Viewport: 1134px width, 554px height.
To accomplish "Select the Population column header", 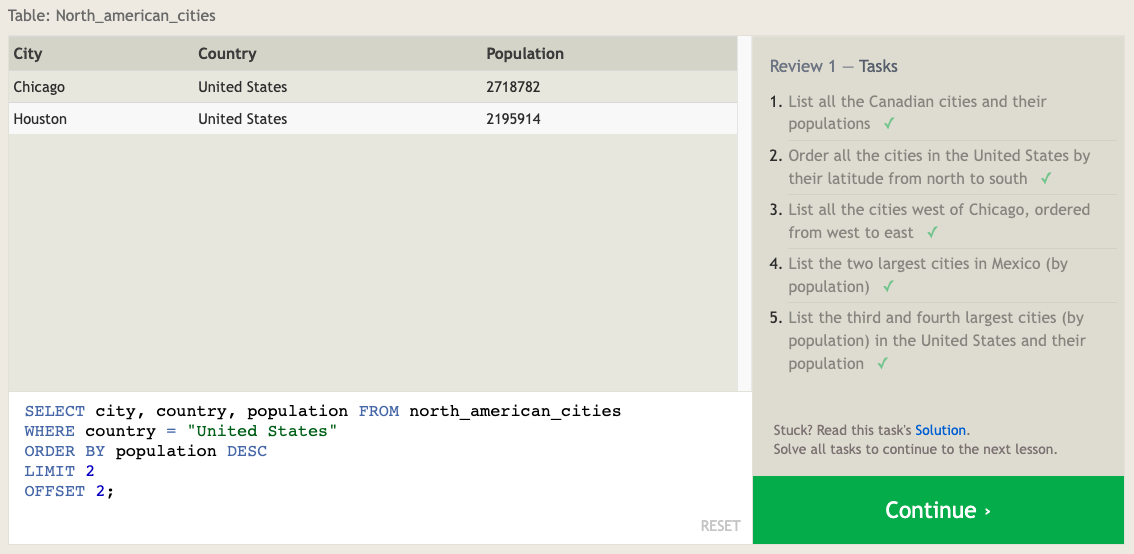I will pyautogui.click(x=525, y=54).
